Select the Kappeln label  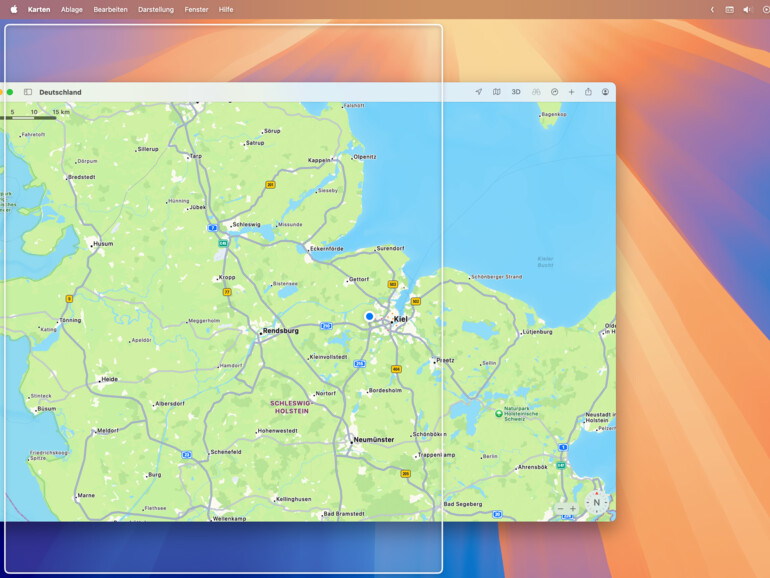click(x=319, y=160)
